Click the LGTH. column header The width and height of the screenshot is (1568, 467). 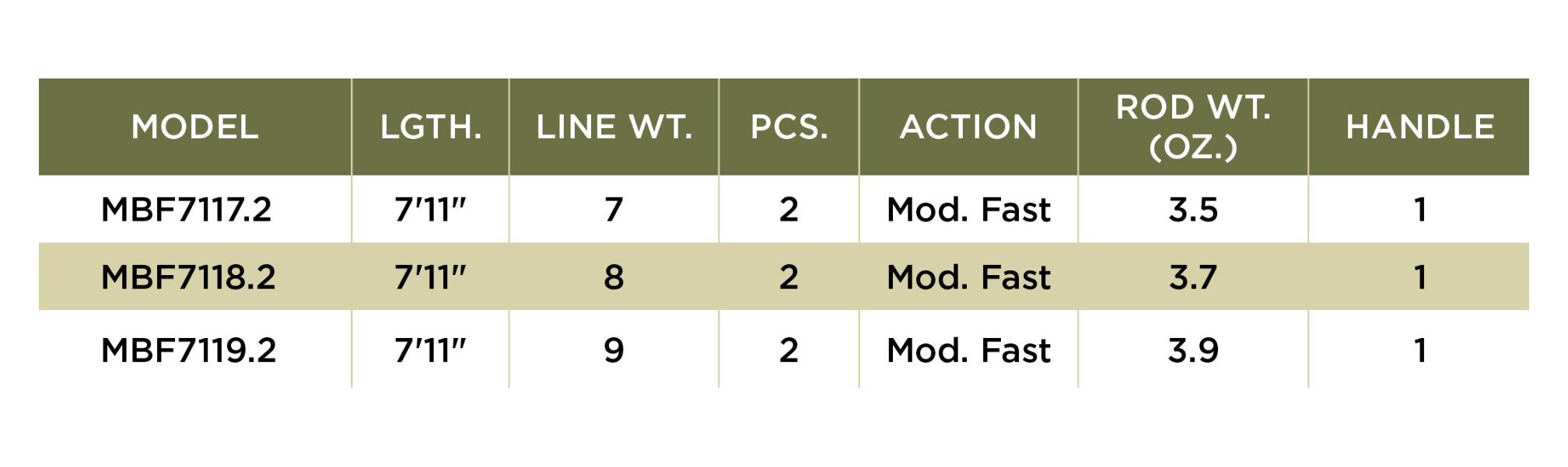click(431, 127)
